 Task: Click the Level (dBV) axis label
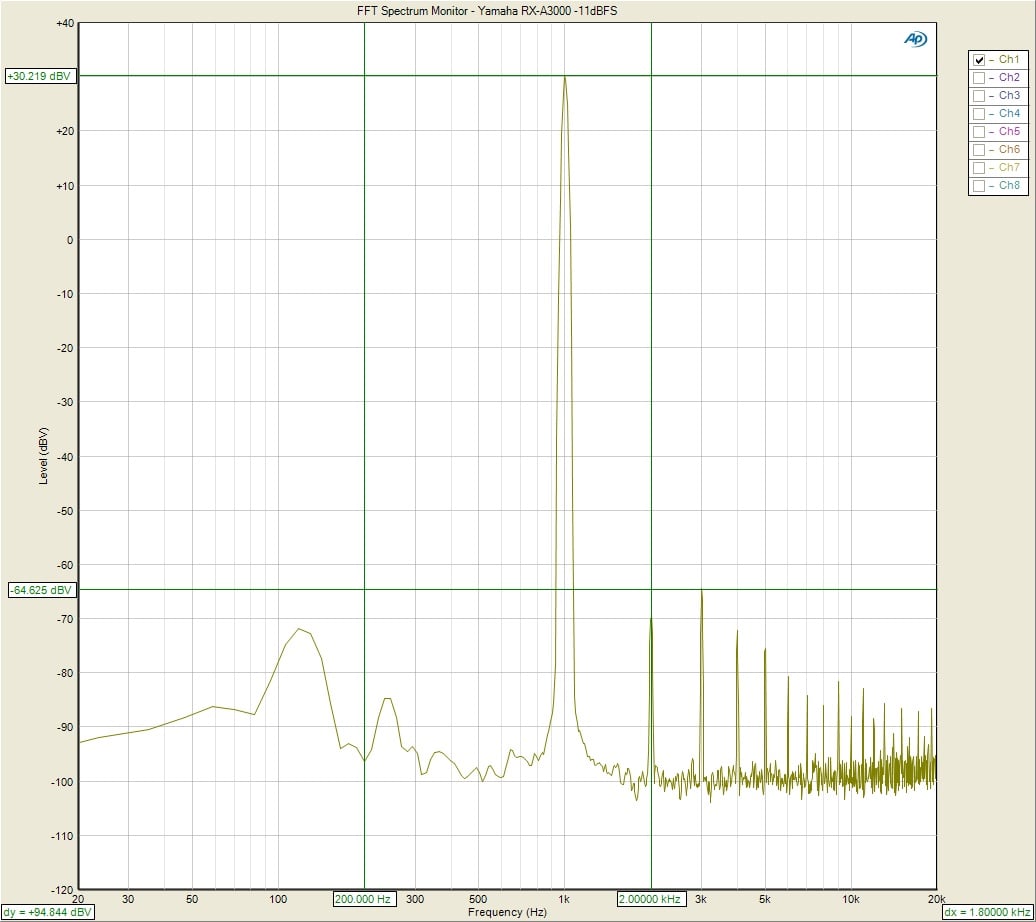click(x=44, y=456)
